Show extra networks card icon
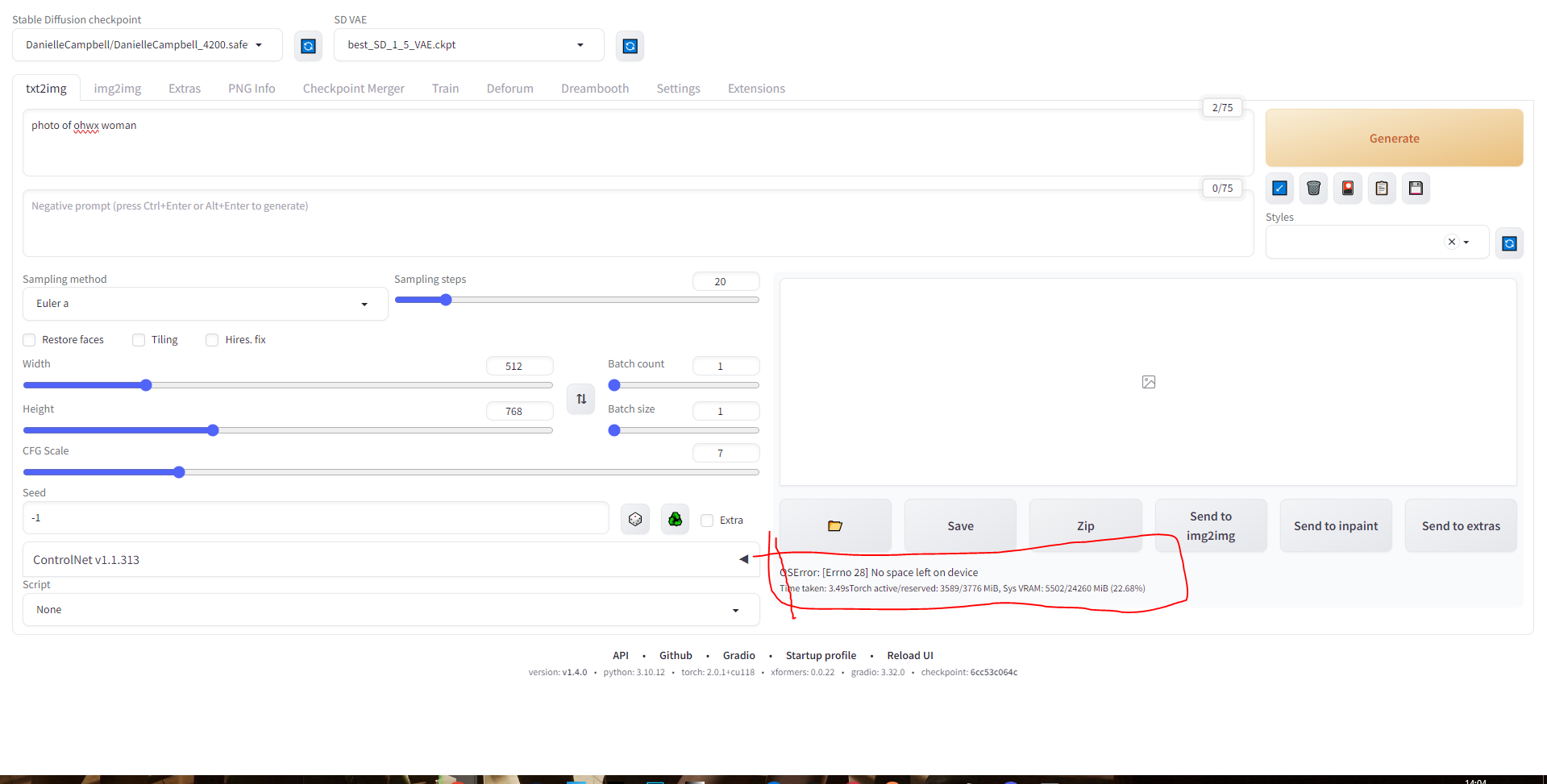 (x=1348, y=189)
